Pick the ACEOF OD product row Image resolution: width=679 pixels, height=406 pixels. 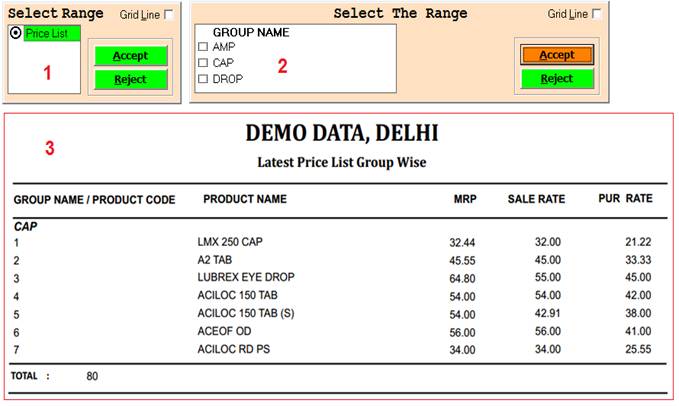click(225, 332)
